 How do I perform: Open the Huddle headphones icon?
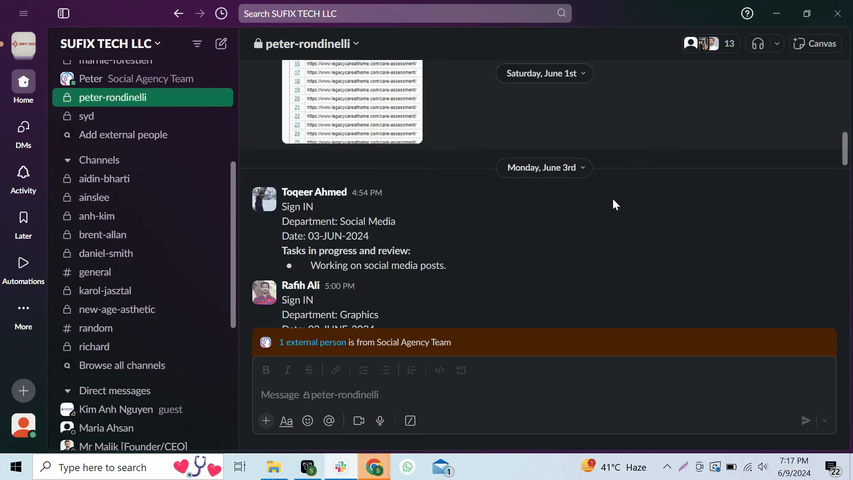758,44
